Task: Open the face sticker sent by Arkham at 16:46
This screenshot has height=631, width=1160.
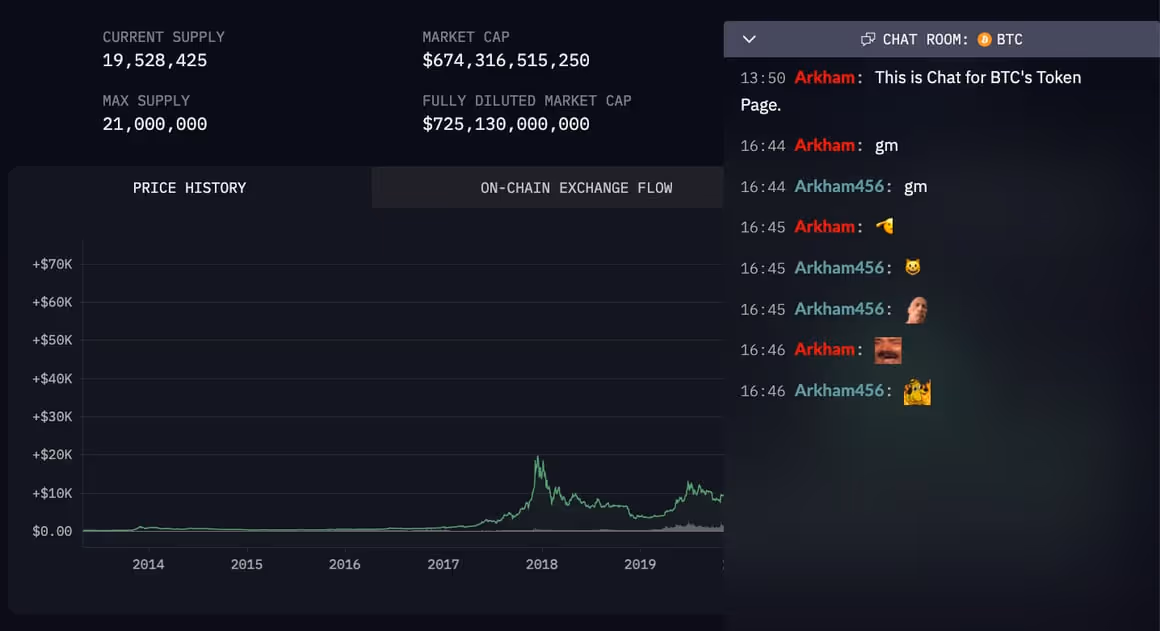Action: coord(888,350)
